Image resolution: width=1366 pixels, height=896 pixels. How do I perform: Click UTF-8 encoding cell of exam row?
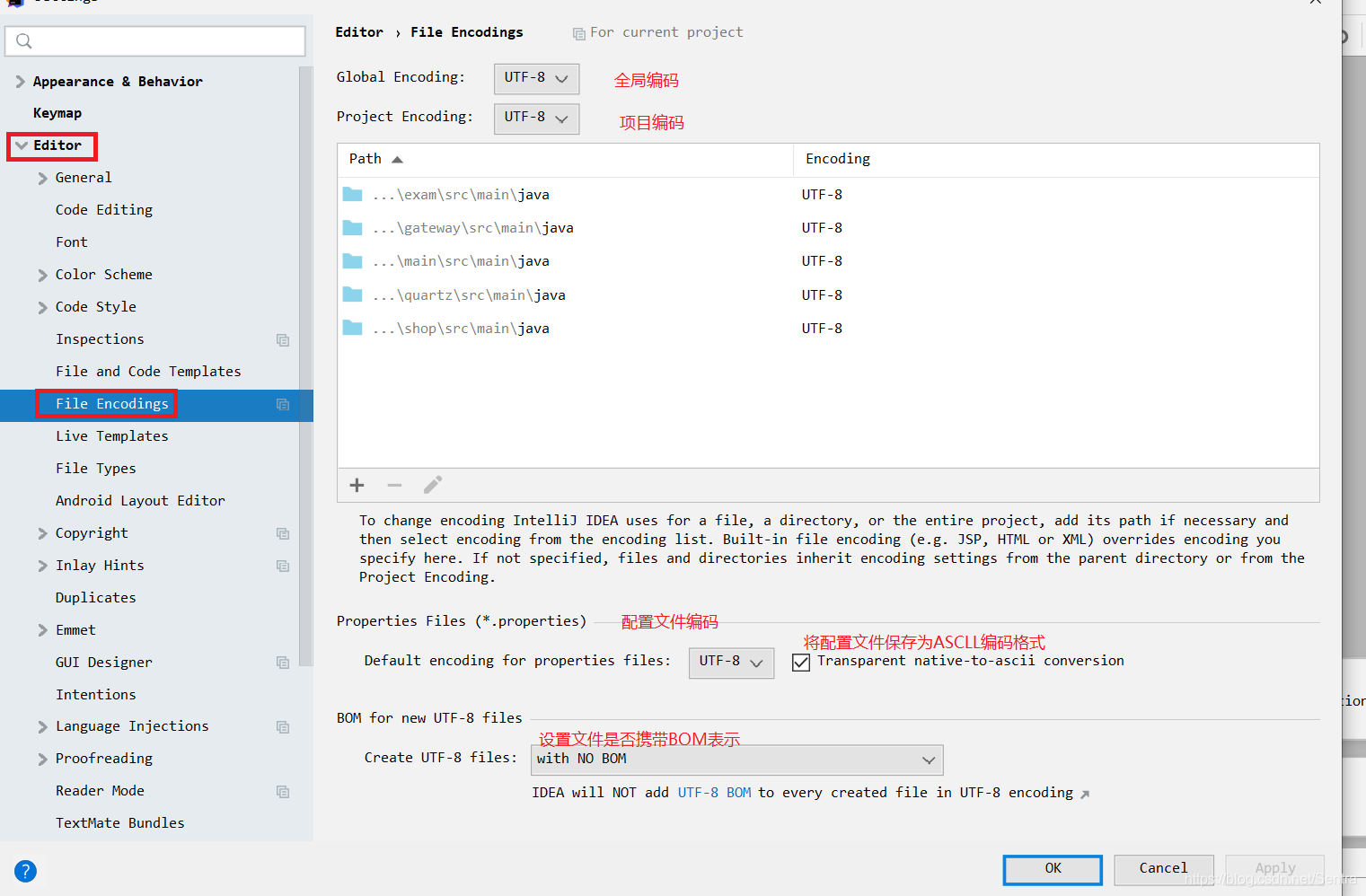[x=822, y=195]
